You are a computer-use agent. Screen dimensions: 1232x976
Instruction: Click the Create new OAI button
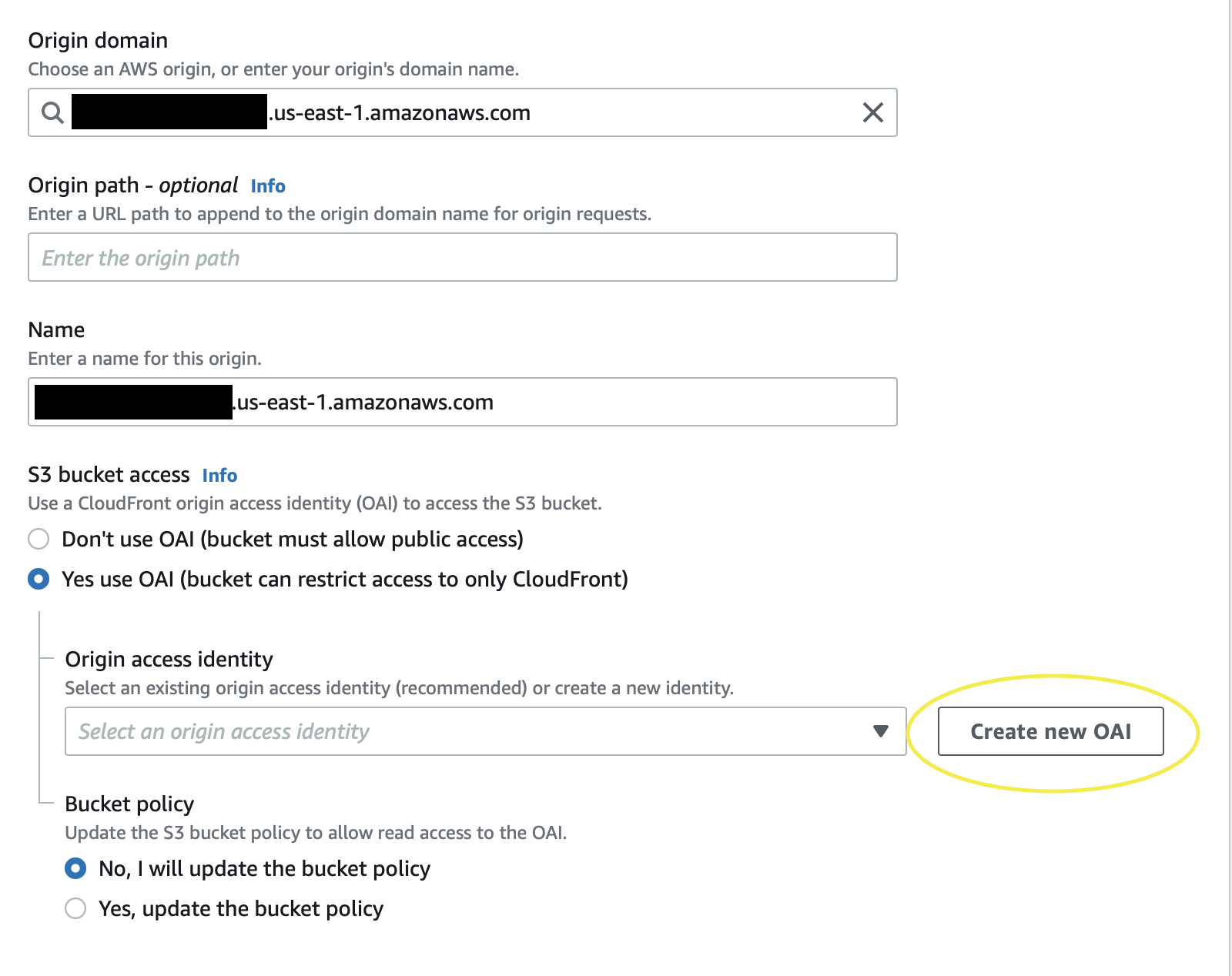[x=1050, y=731]
